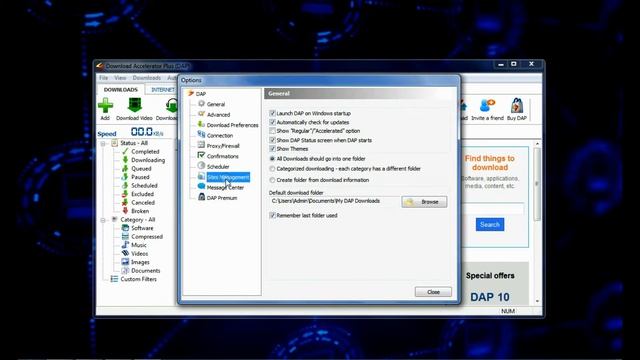Image resolution: width=640 pixels, height=360 pixels.
Task: Open the Connection settings icon
Action: click(x=201, y=135)
